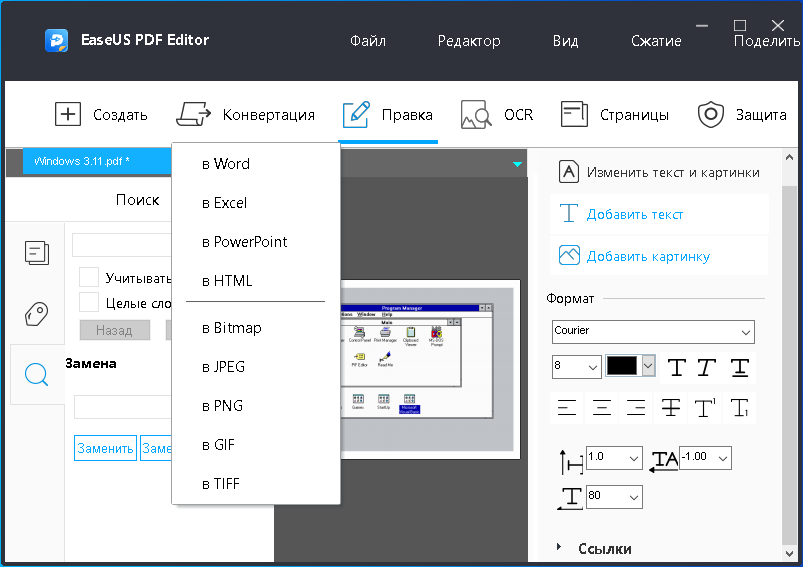
Task: Toggle italic text formatting
Action: pos(707,367)
